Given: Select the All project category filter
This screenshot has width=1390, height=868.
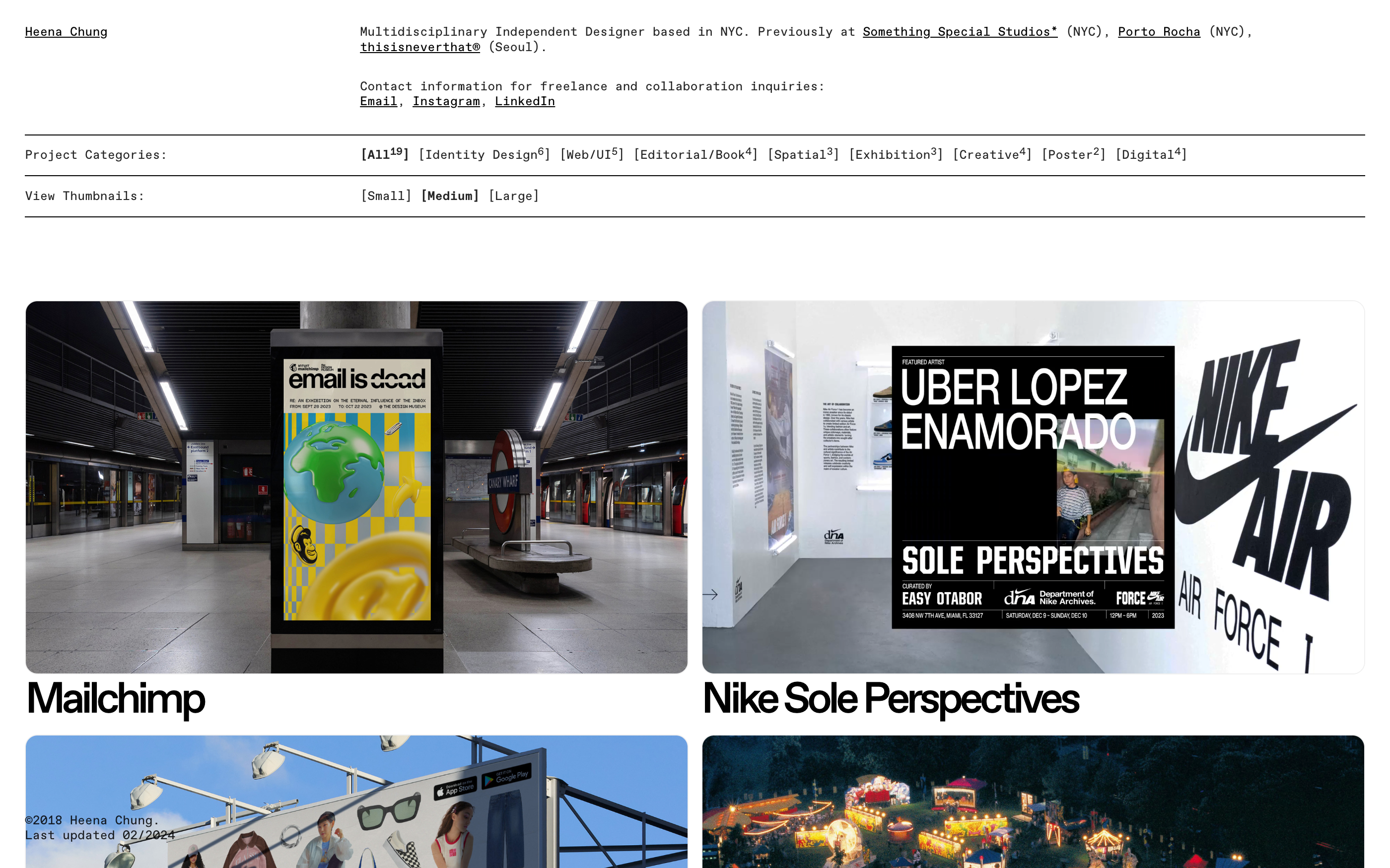Looking at the screenshot, I should pyautogui.click(x=385, y=154).
